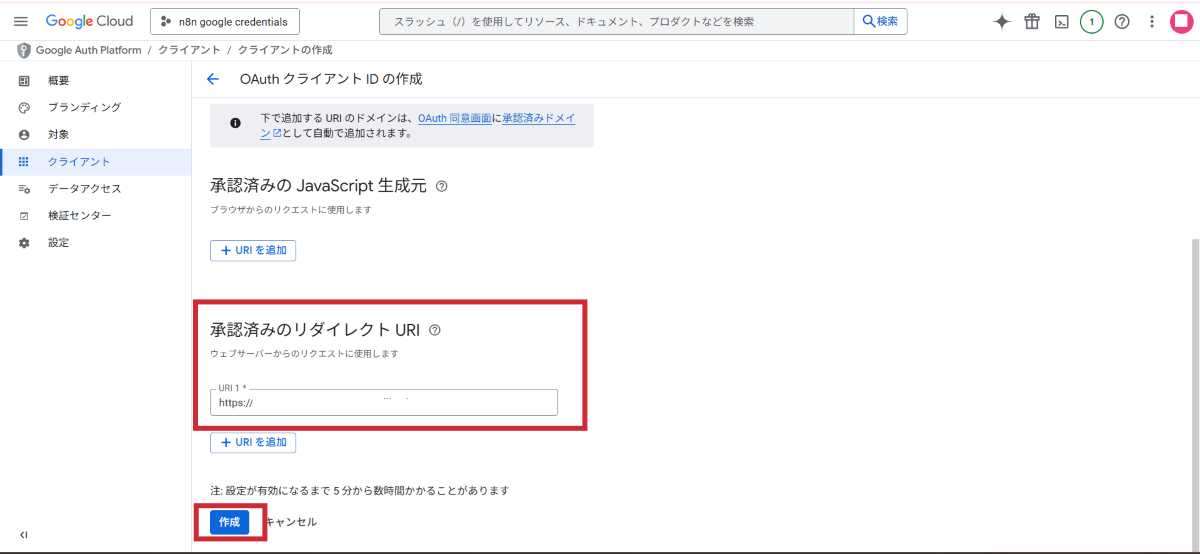Show help for 承認済みのリダイレクト URI

(435, 330)
